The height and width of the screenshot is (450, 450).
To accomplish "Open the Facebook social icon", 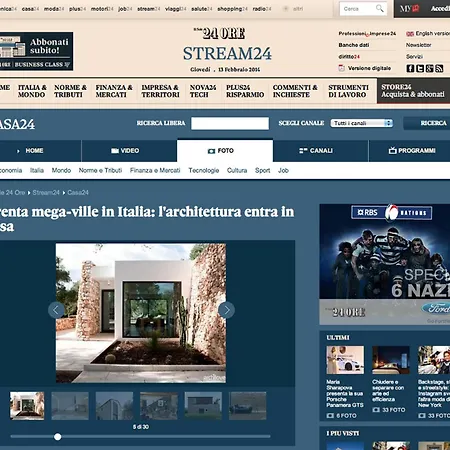I will pyautogui.click(x=410, y=68).
